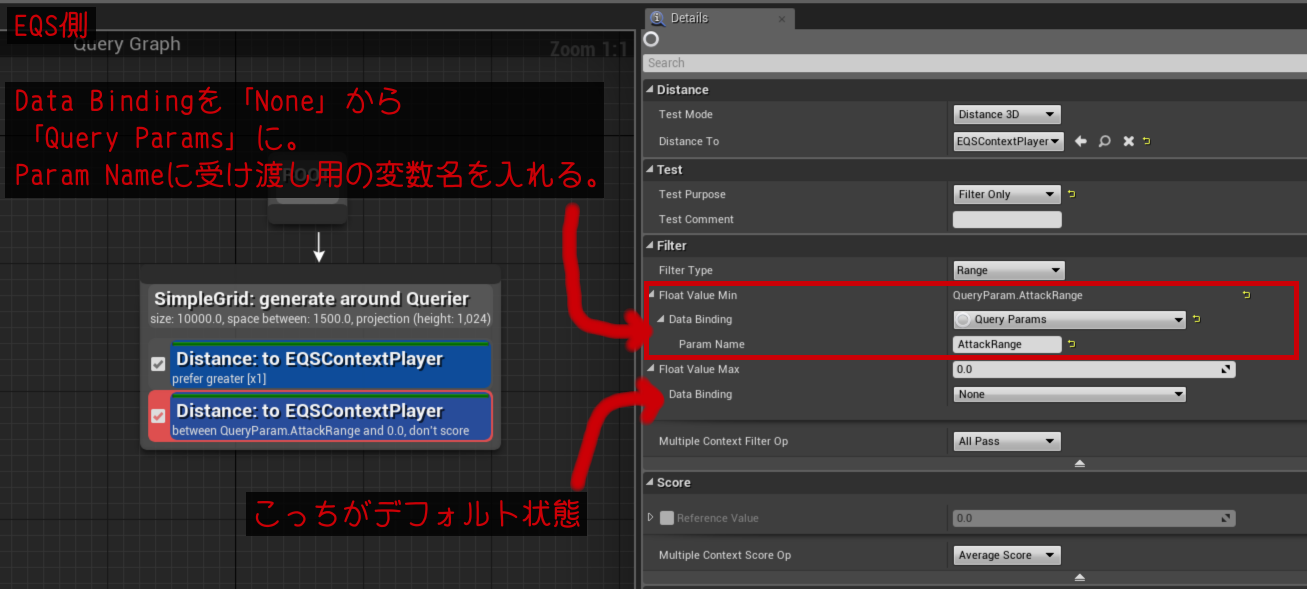Reset Distance To to its default value
1307x589 pixels.
pyautogui.click(x=1146, y=142)
